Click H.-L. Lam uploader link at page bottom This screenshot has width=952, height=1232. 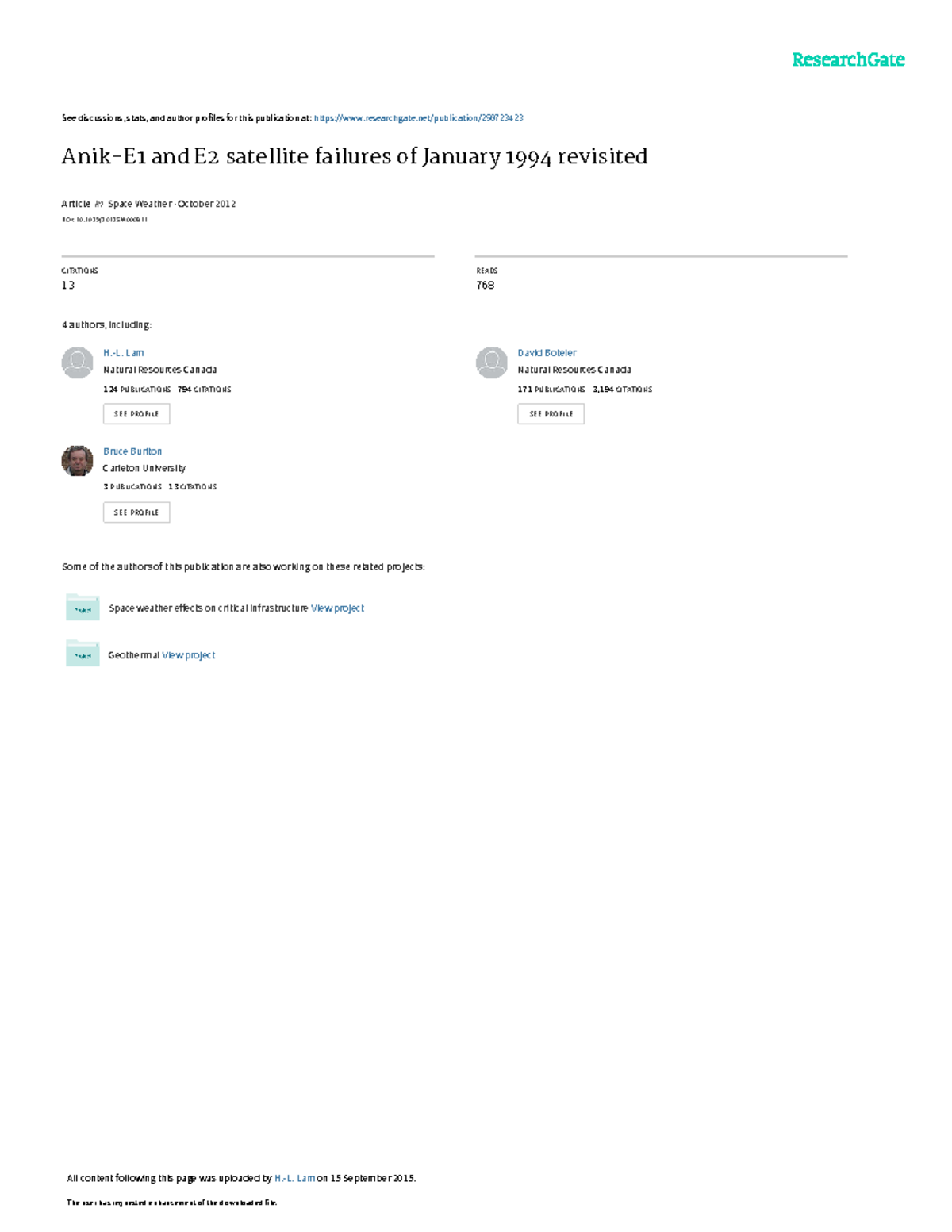[294, 1179]
